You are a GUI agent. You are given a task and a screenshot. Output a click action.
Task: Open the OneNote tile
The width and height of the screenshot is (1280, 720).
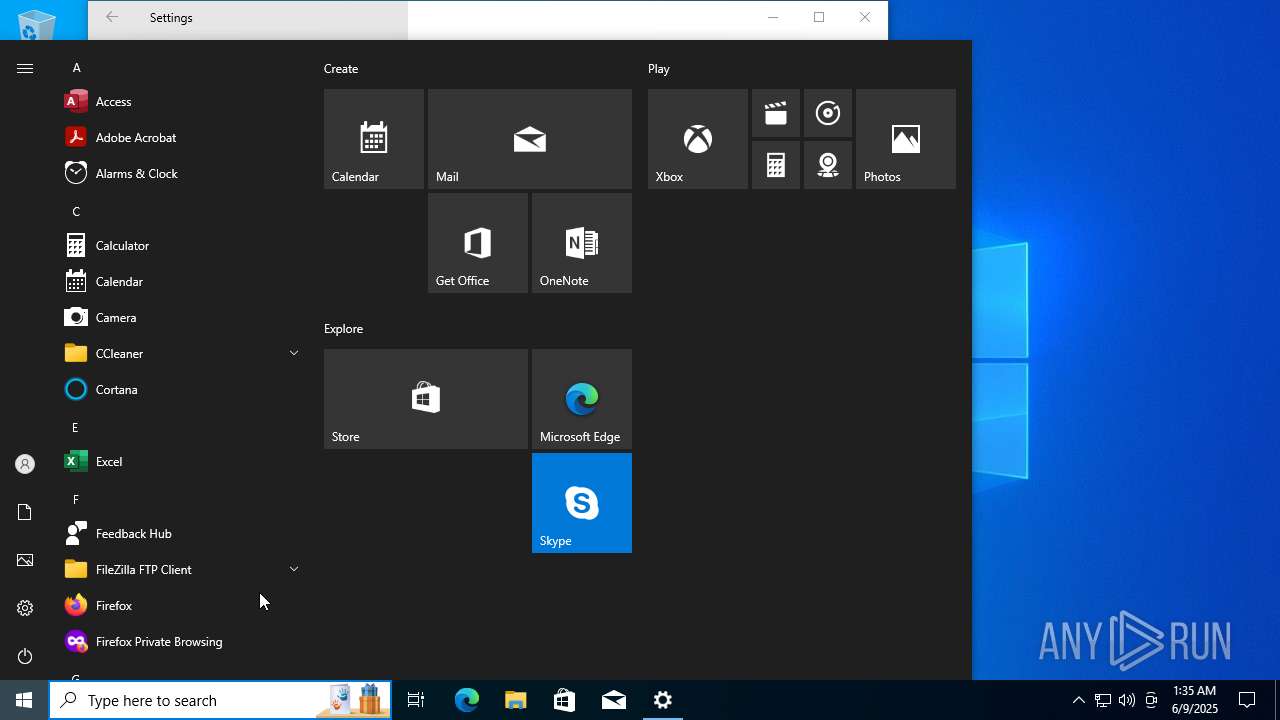coord(582,243)
